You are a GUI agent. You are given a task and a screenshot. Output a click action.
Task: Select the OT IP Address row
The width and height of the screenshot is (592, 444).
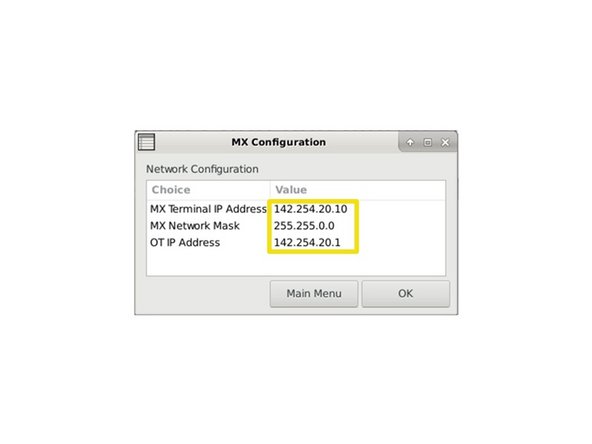click(x=296, y=242)
